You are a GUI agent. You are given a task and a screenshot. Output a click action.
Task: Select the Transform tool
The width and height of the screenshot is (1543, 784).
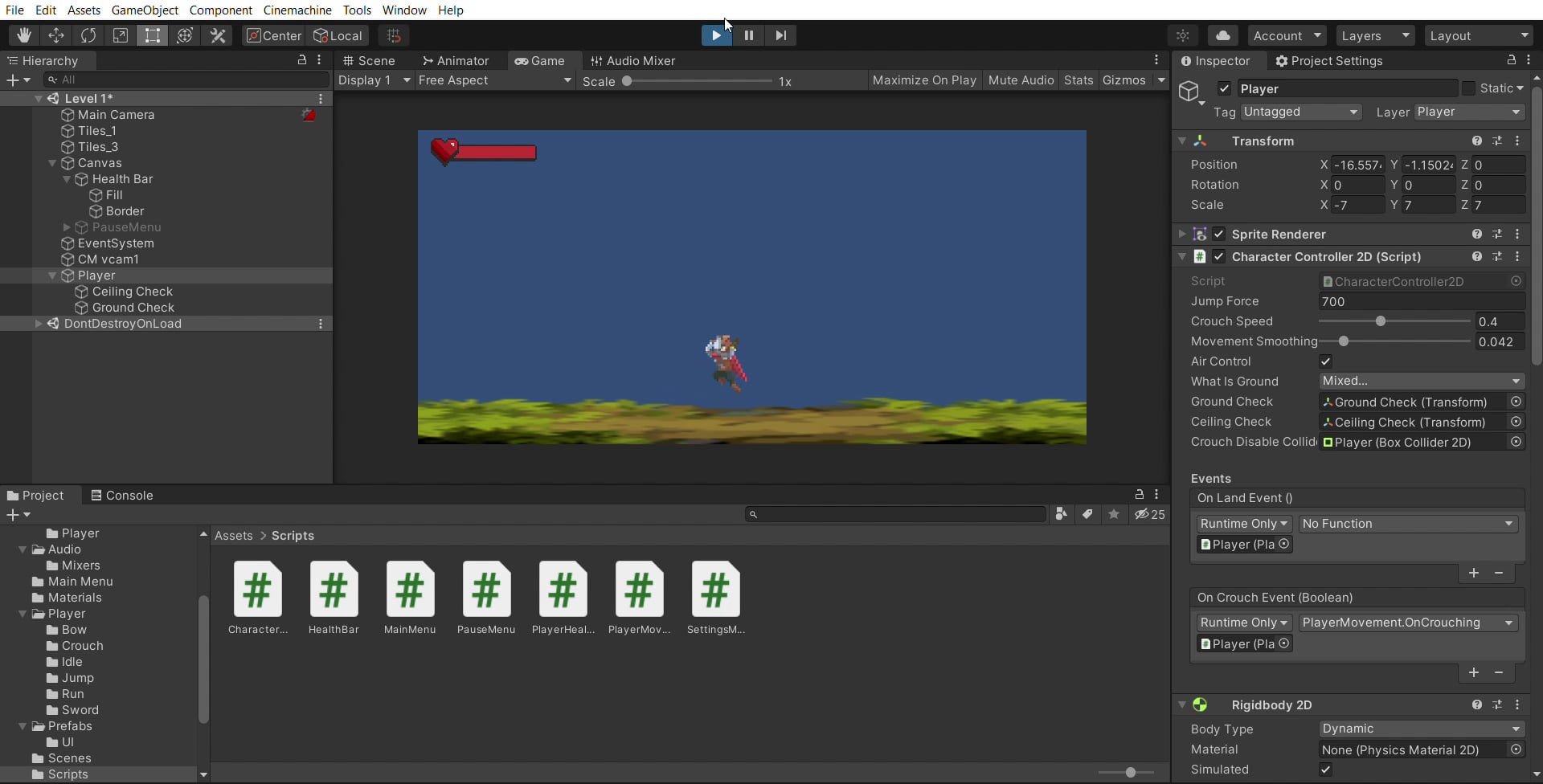click(185, 35)
